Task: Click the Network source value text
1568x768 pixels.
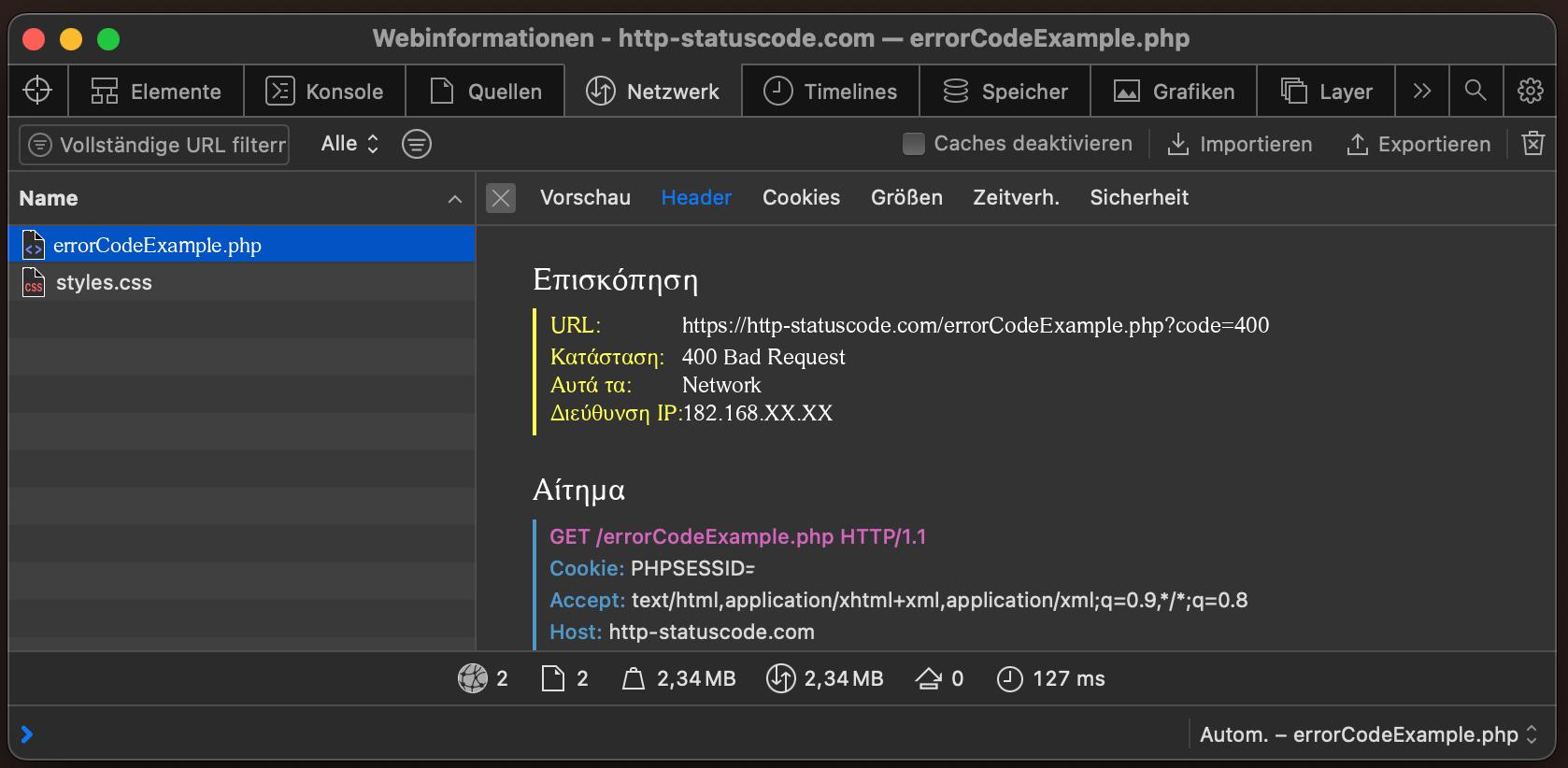Action: 721,385
